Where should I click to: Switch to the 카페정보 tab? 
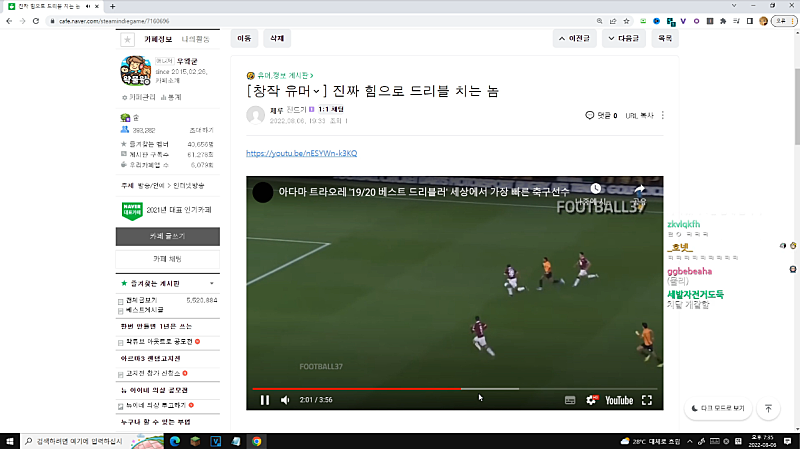tap(158, 39)
